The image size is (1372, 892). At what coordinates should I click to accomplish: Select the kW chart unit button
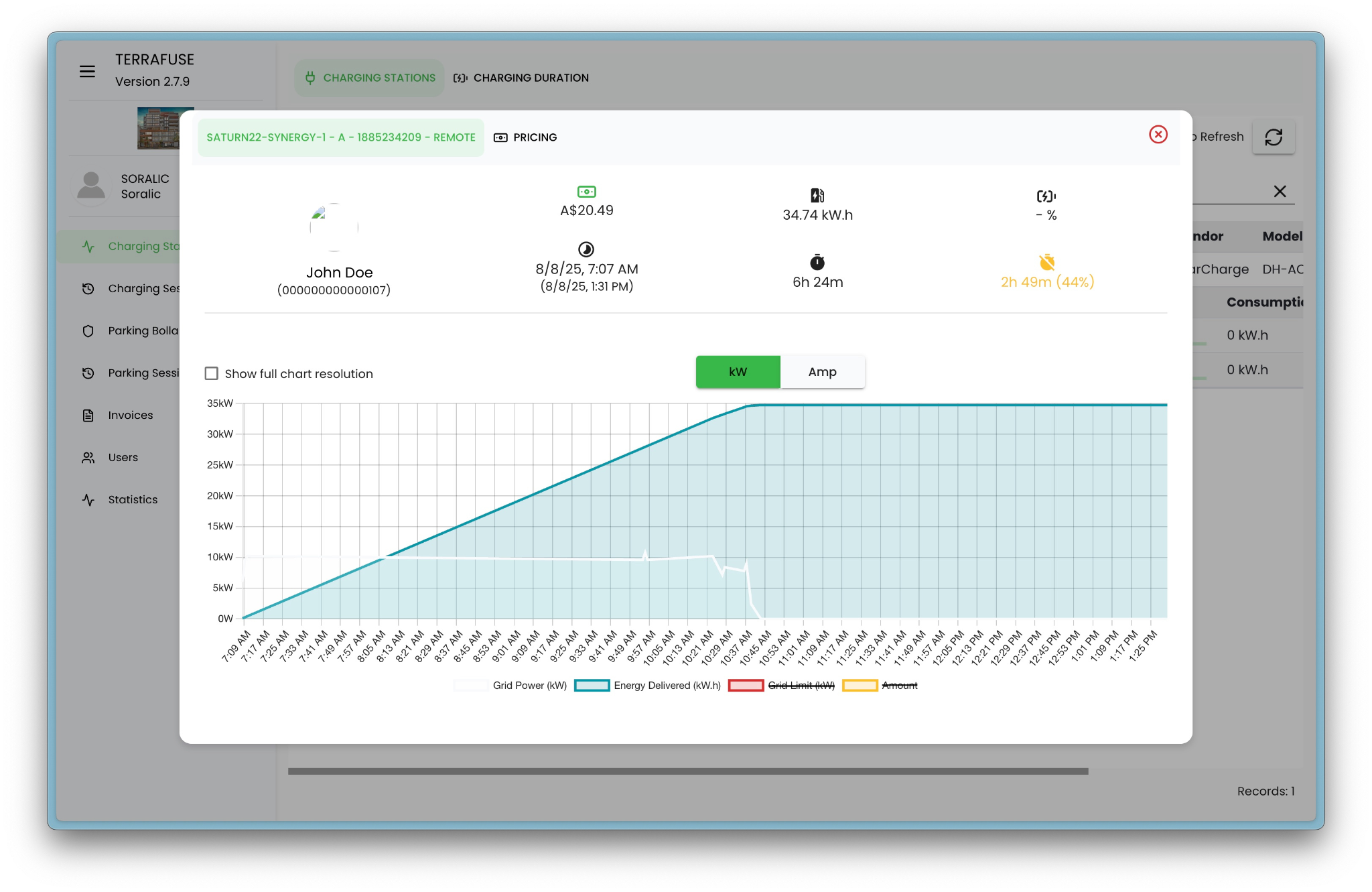tap(738, 372)
